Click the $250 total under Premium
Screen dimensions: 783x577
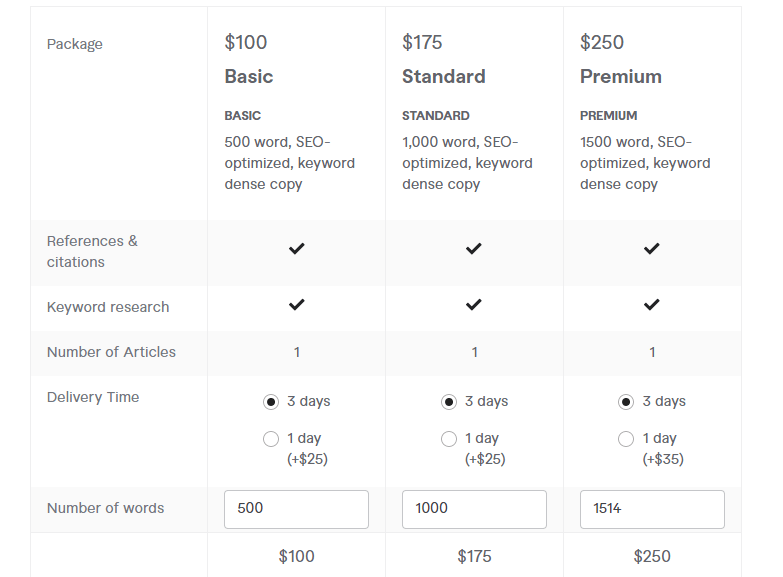[652, 557]
